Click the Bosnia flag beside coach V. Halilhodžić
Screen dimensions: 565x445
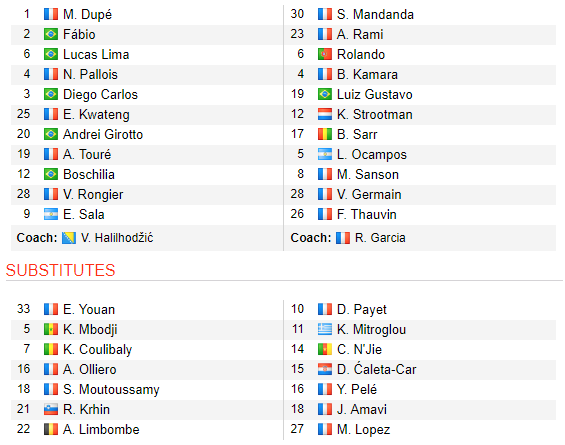click(x=69, y=238)
